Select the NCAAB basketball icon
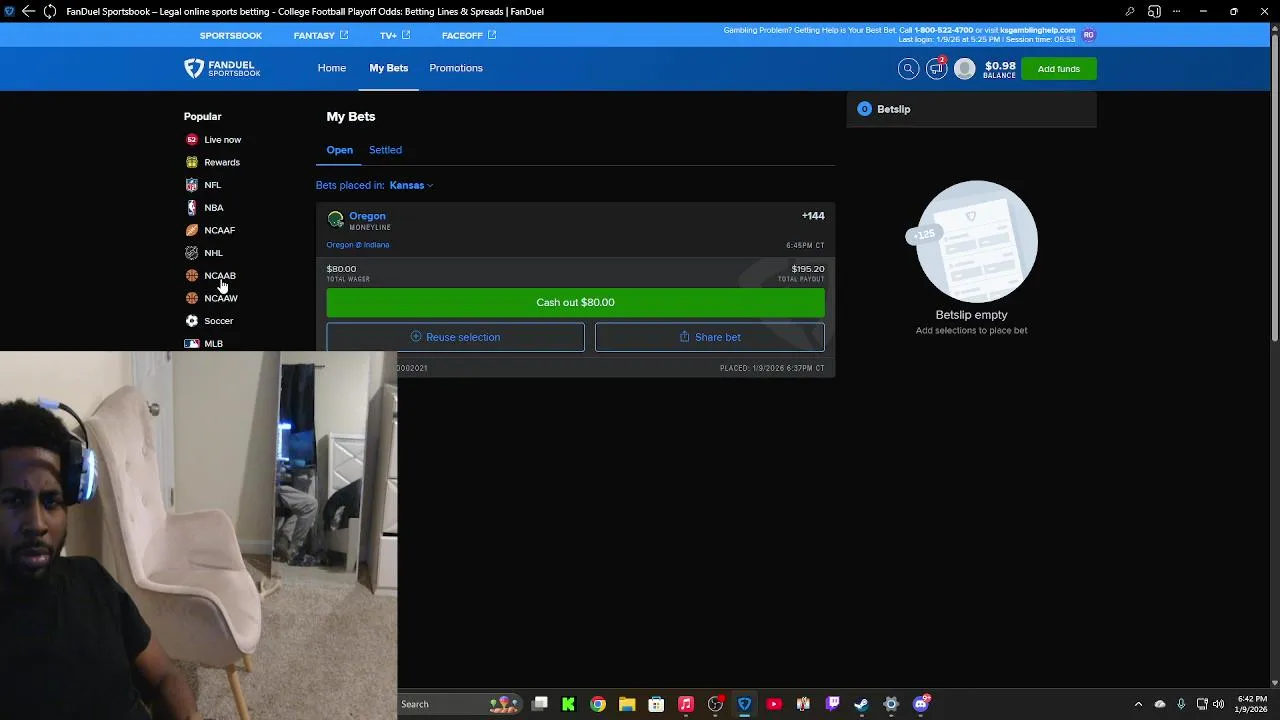1280x720 pixels. (192, 276)
